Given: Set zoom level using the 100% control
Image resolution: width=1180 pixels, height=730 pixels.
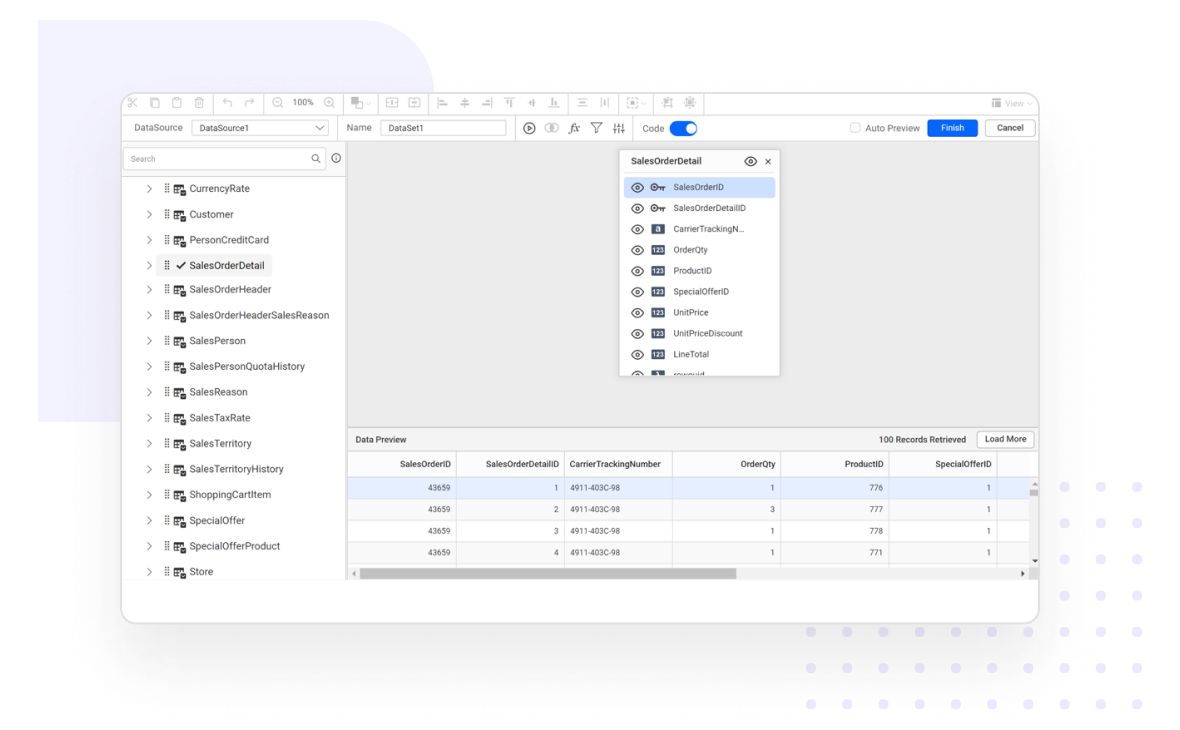Looking at the screenshot, I should click(302, 102).
